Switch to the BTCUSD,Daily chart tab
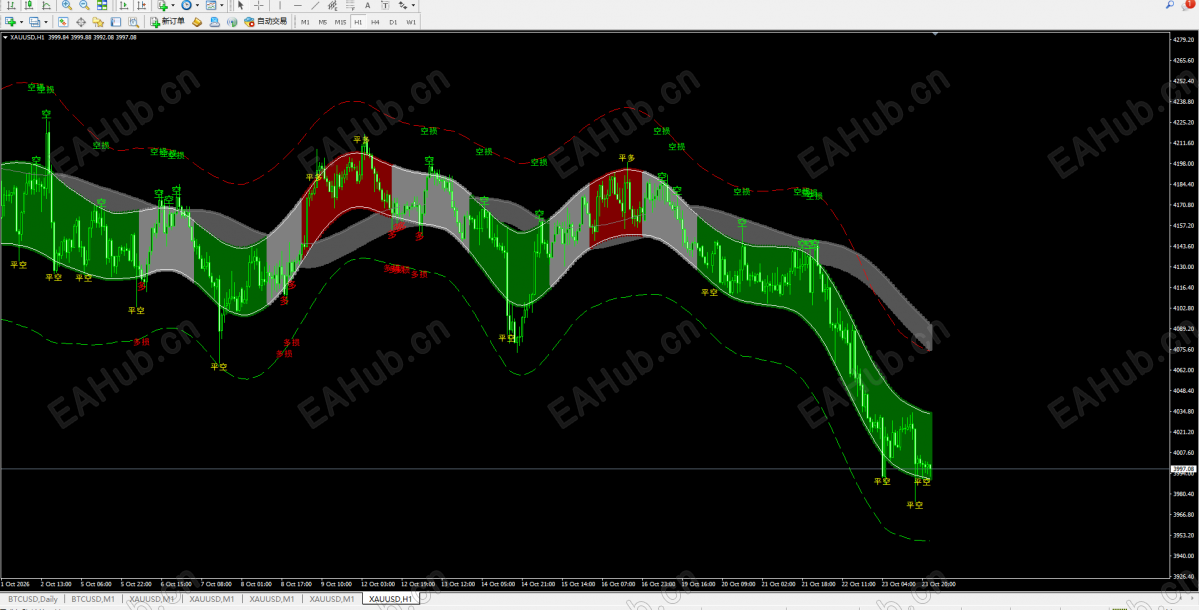The image size is (1199, 610). point(34,599)
